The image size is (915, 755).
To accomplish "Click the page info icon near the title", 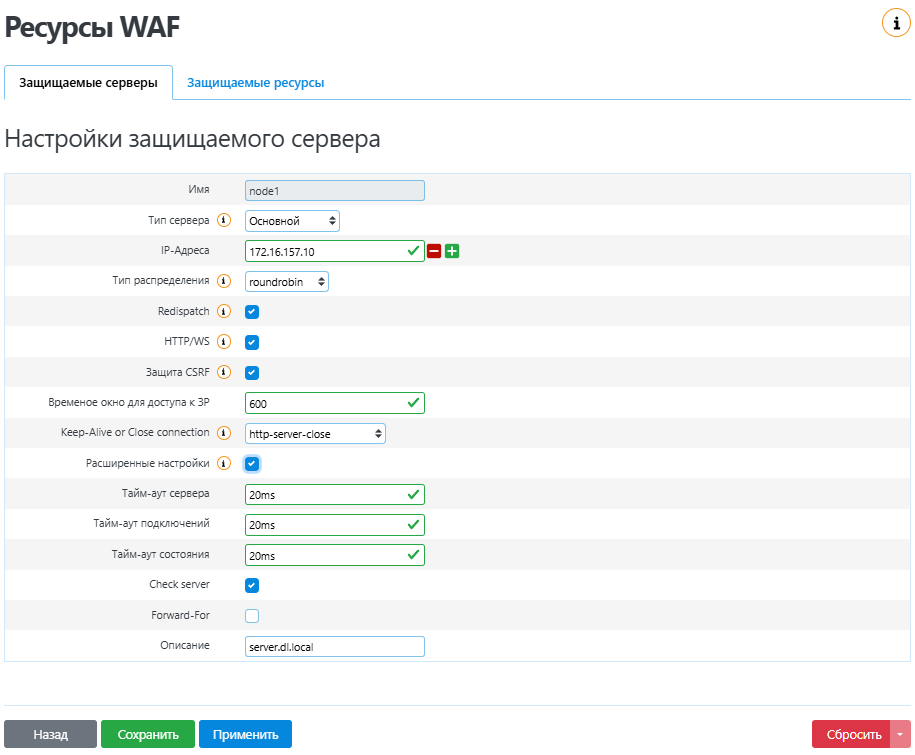I will coord(896,23).
